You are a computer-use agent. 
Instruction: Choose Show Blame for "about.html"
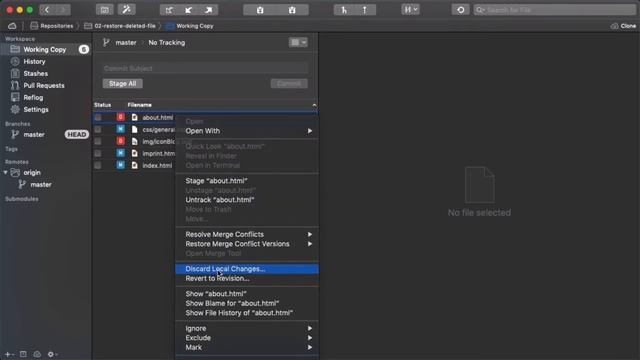click(x=247, y=303)
